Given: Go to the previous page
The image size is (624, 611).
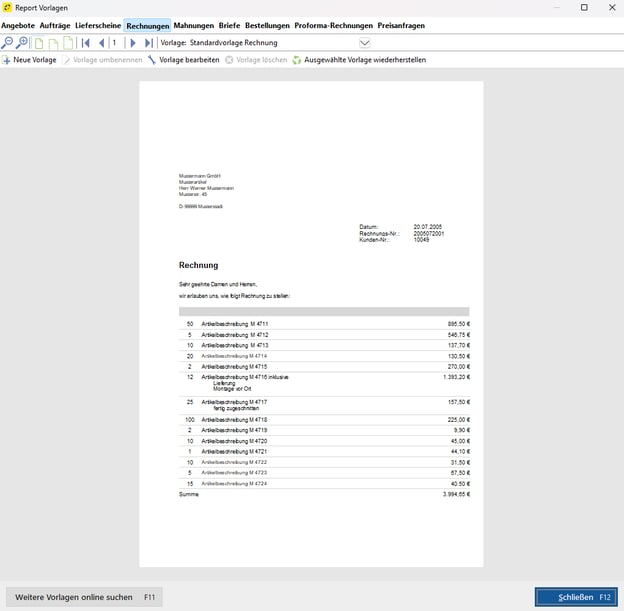Looking at the screenshot, I should (x=101, y=43).
